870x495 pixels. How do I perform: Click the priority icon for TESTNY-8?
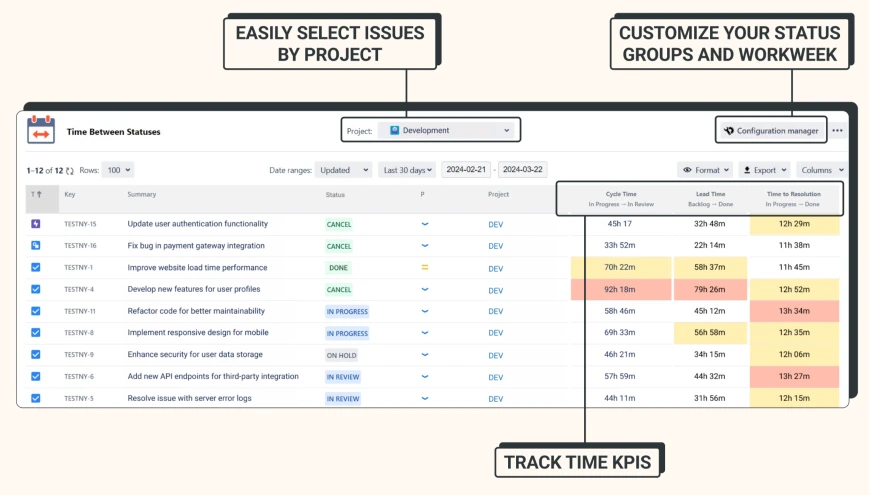[424, 333]
